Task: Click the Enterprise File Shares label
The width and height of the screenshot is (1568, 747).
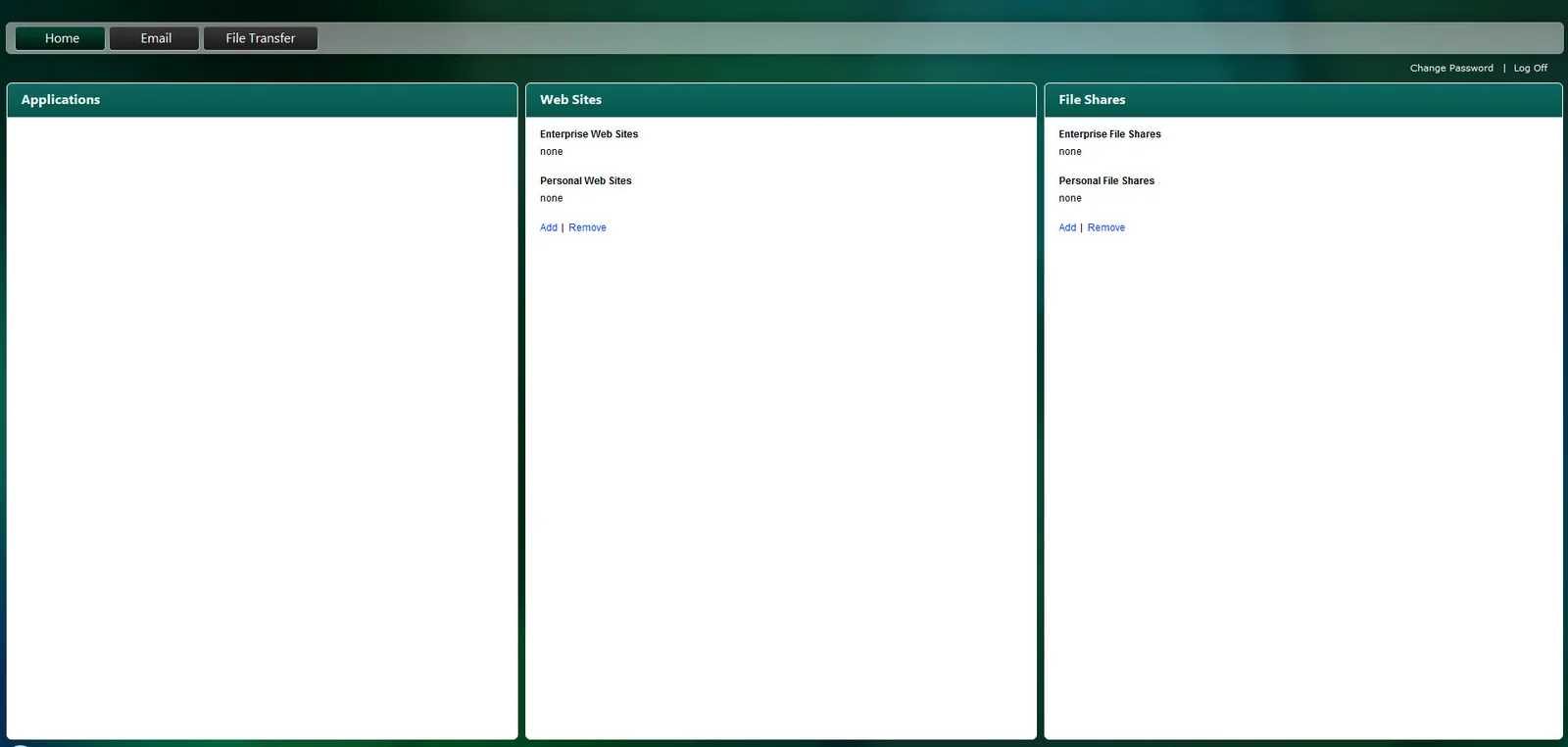Action: pos(1109,134)
